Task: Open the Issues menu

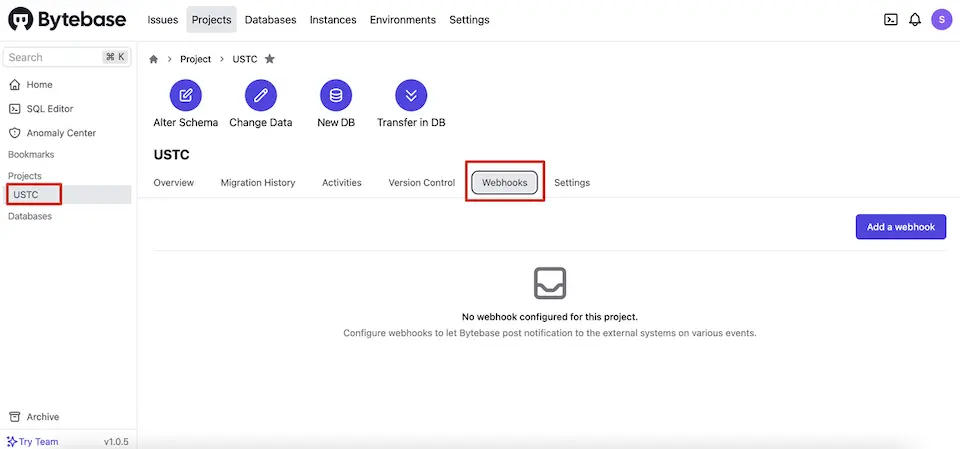Action: click(x=163, y=20)
